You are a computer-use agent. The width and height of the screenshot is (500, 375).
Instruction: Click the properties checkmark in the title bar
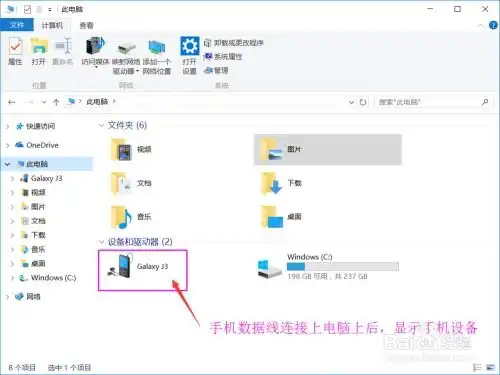tap(27, 9)
